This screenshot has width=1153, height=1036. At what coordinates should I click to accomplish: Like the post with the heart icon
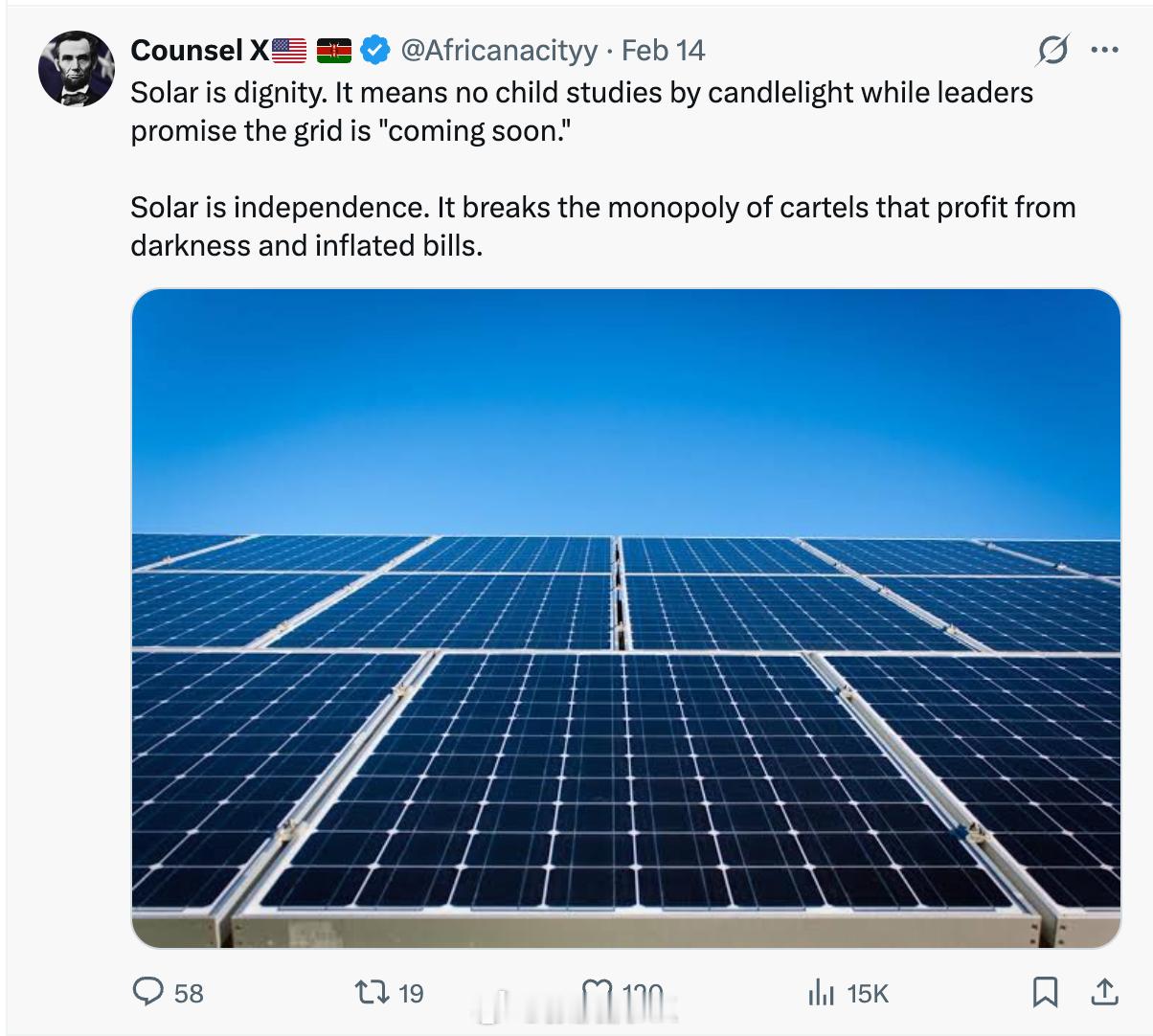598,995
